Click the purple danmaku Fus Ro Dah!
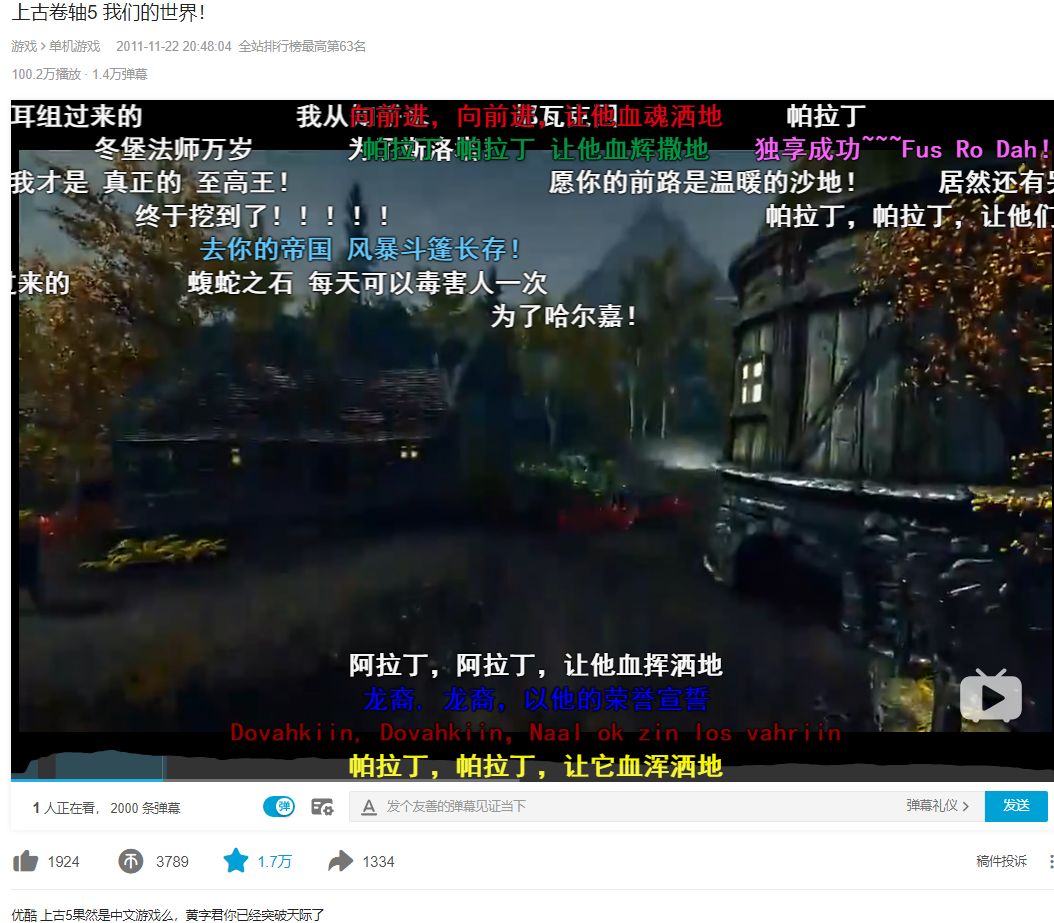Screen dimensions: 1054x923 pyautogui.click(x=975, y=149)
